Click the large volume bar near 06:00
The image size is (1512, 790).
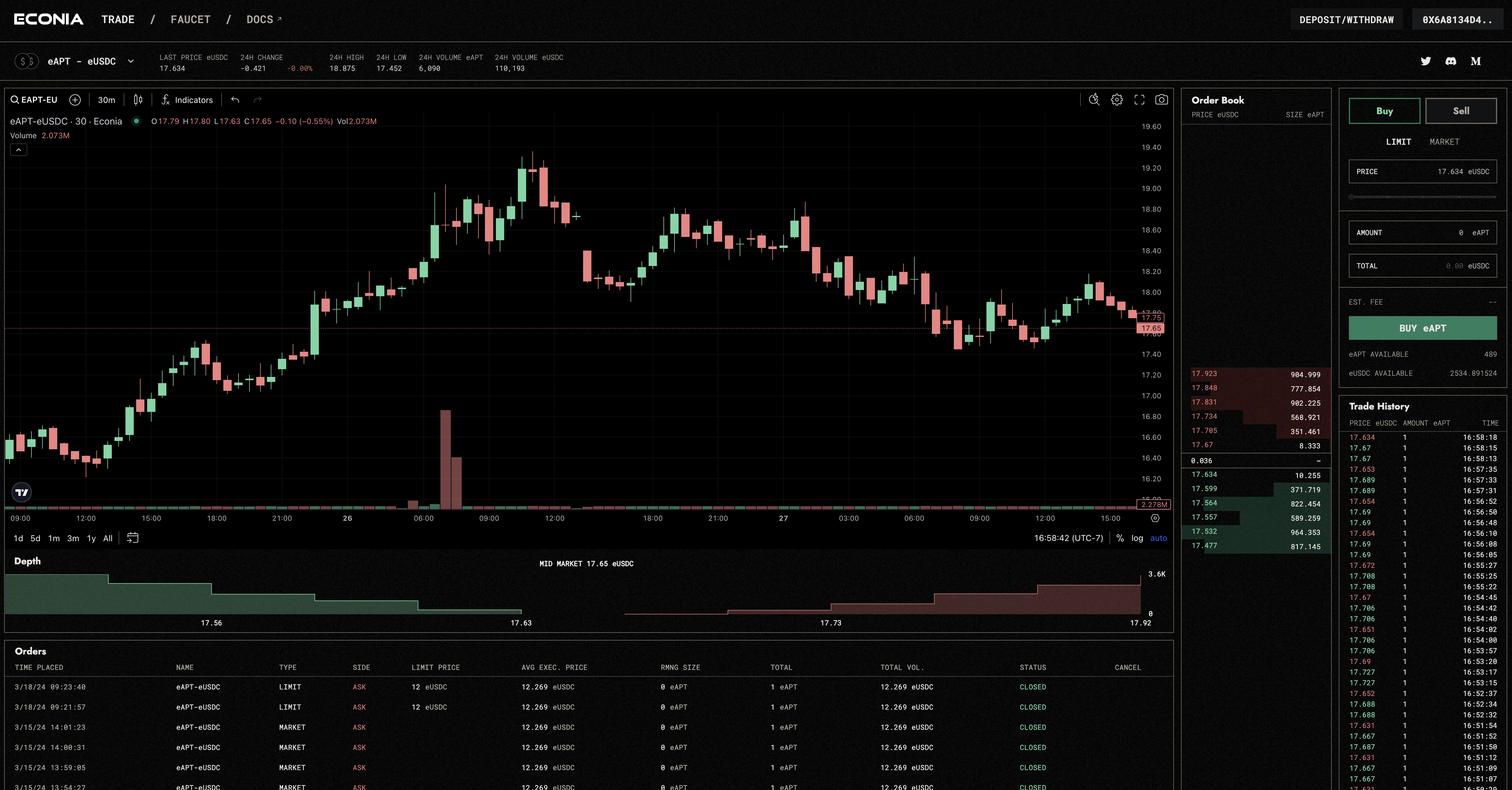pos(445,459)
